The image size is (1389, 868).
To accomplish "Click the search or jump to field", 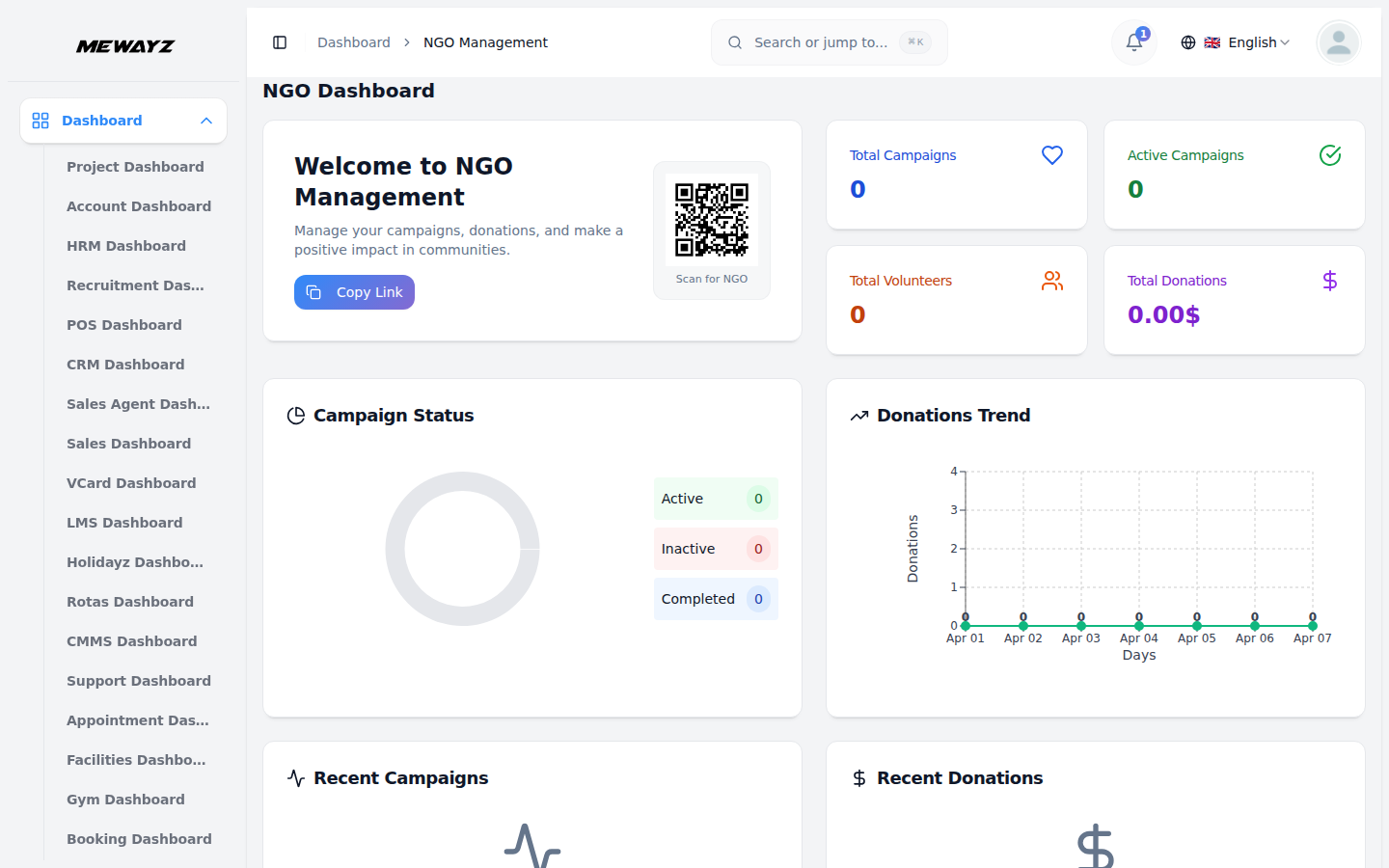I will click(830, 42).
